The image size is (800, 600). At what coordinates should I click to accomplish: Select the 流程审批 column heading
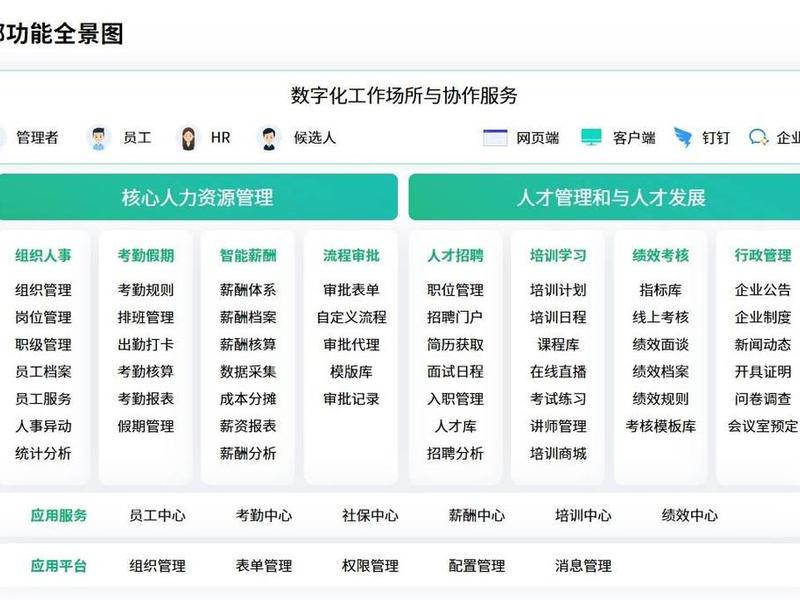coord(351,255)
